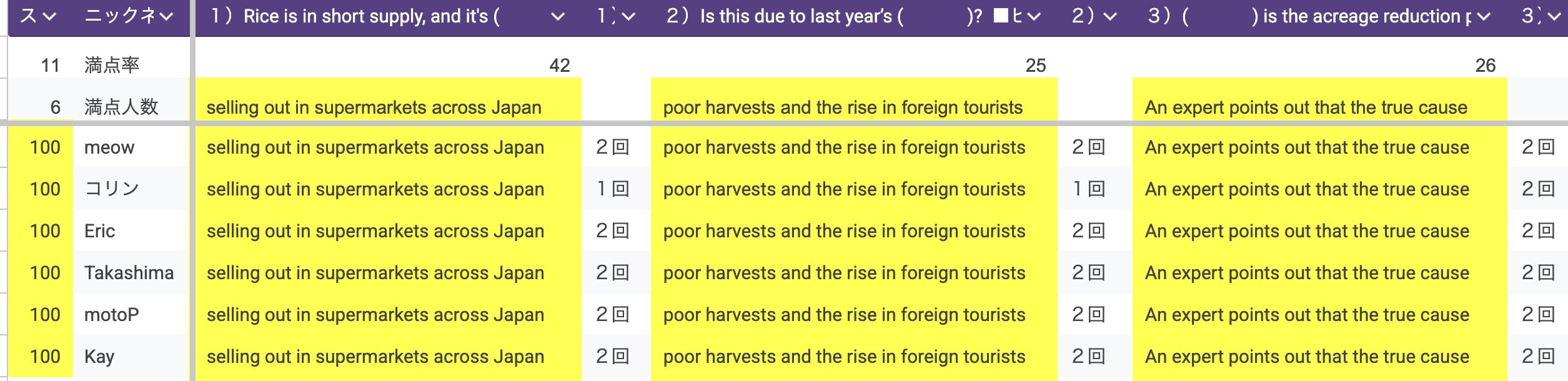Select motoP's "An expert points out" answer
The image size is (1568, 381).
pos(1307,315)
